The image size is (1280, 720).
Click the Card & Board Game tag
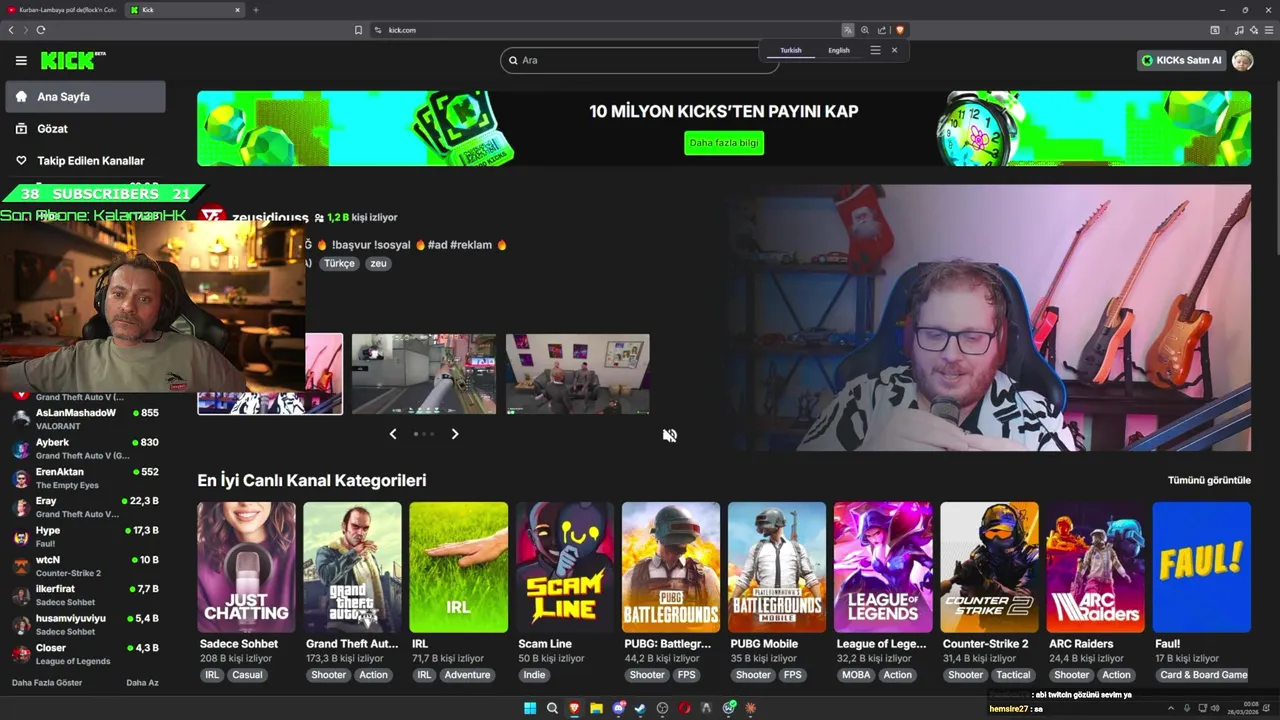1204,675
